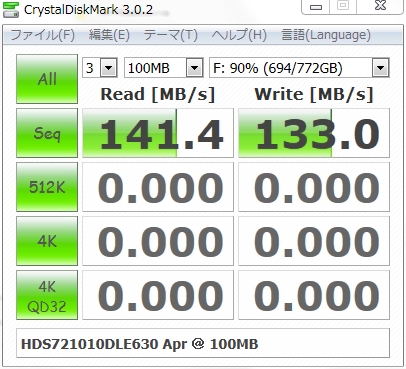
Task: Expand the test count dropdown showing 3
Action: pos(108,68)
